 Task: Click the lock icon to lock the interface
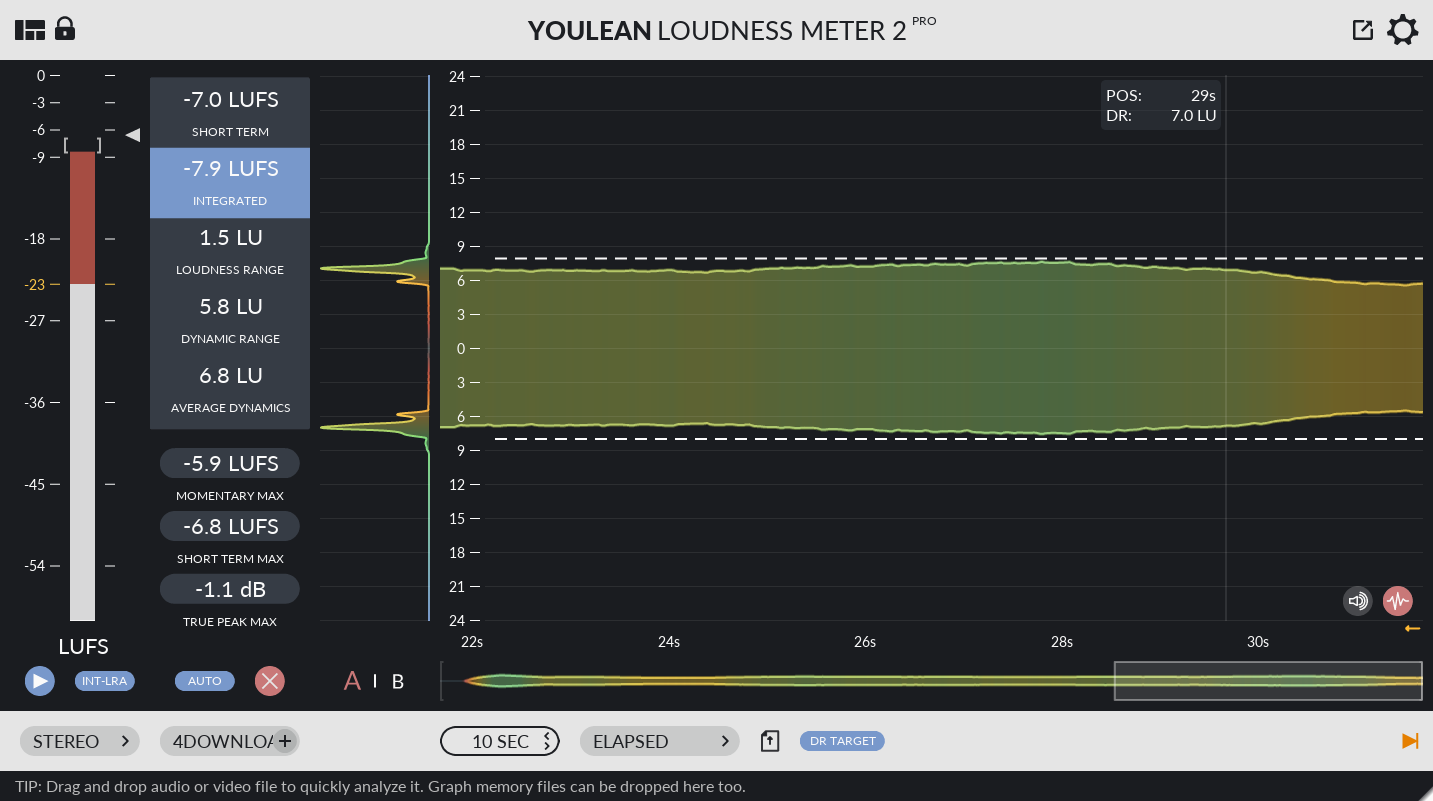[64, 29]
